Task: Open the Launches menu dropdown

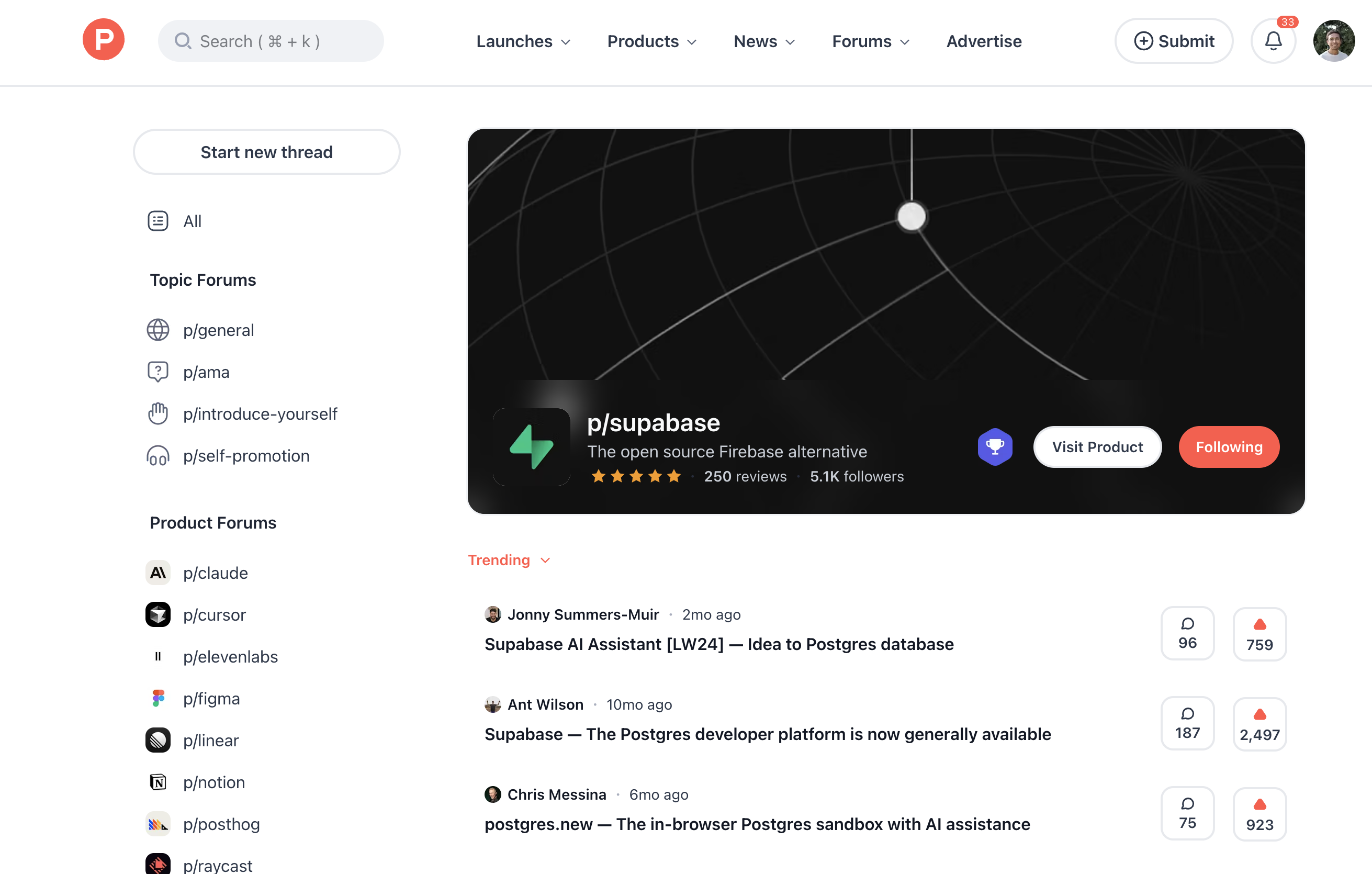Action: (523, 41)
